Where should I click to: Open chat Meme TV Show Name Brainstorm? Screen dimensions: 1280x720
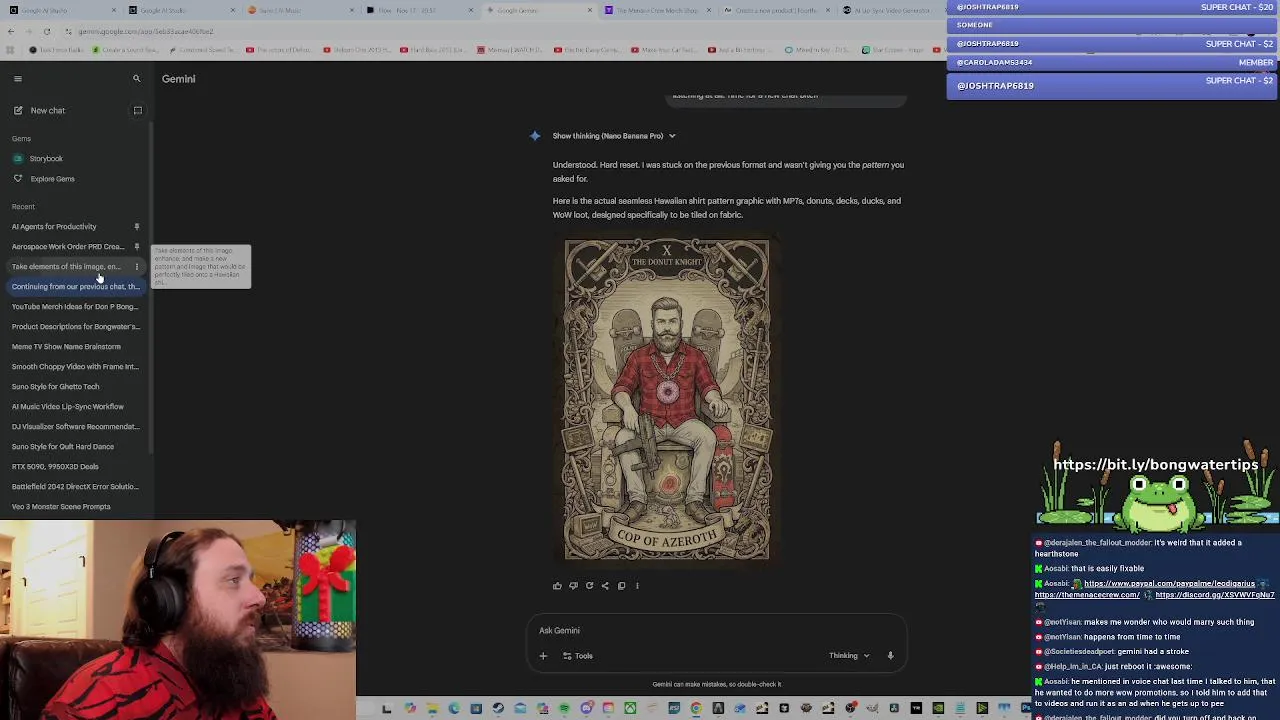66,346
